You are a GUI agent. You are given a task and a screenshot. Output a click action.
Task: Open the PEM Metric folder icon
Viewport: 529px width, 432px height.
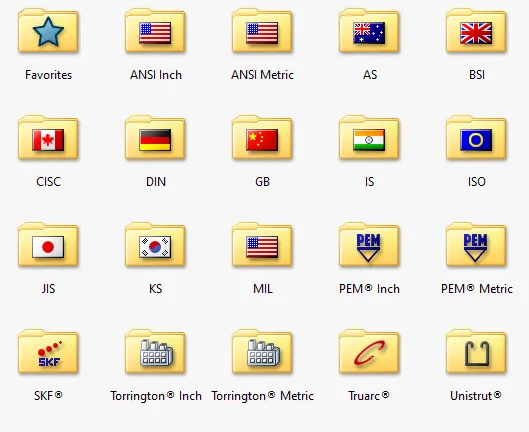coord(476,245)
